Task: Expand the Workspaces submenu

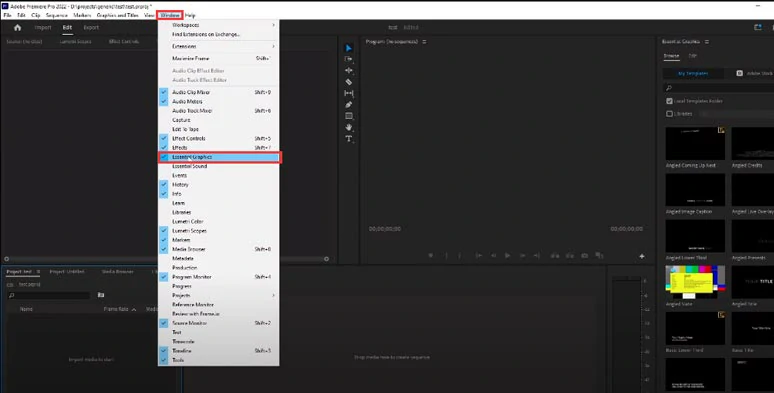Action: pos(219,25)
